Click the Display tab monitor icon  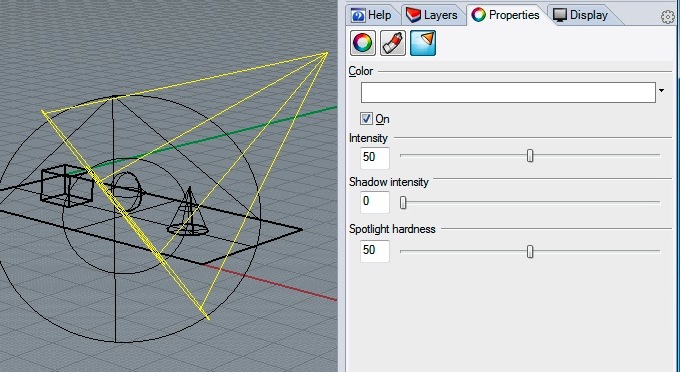560,15
